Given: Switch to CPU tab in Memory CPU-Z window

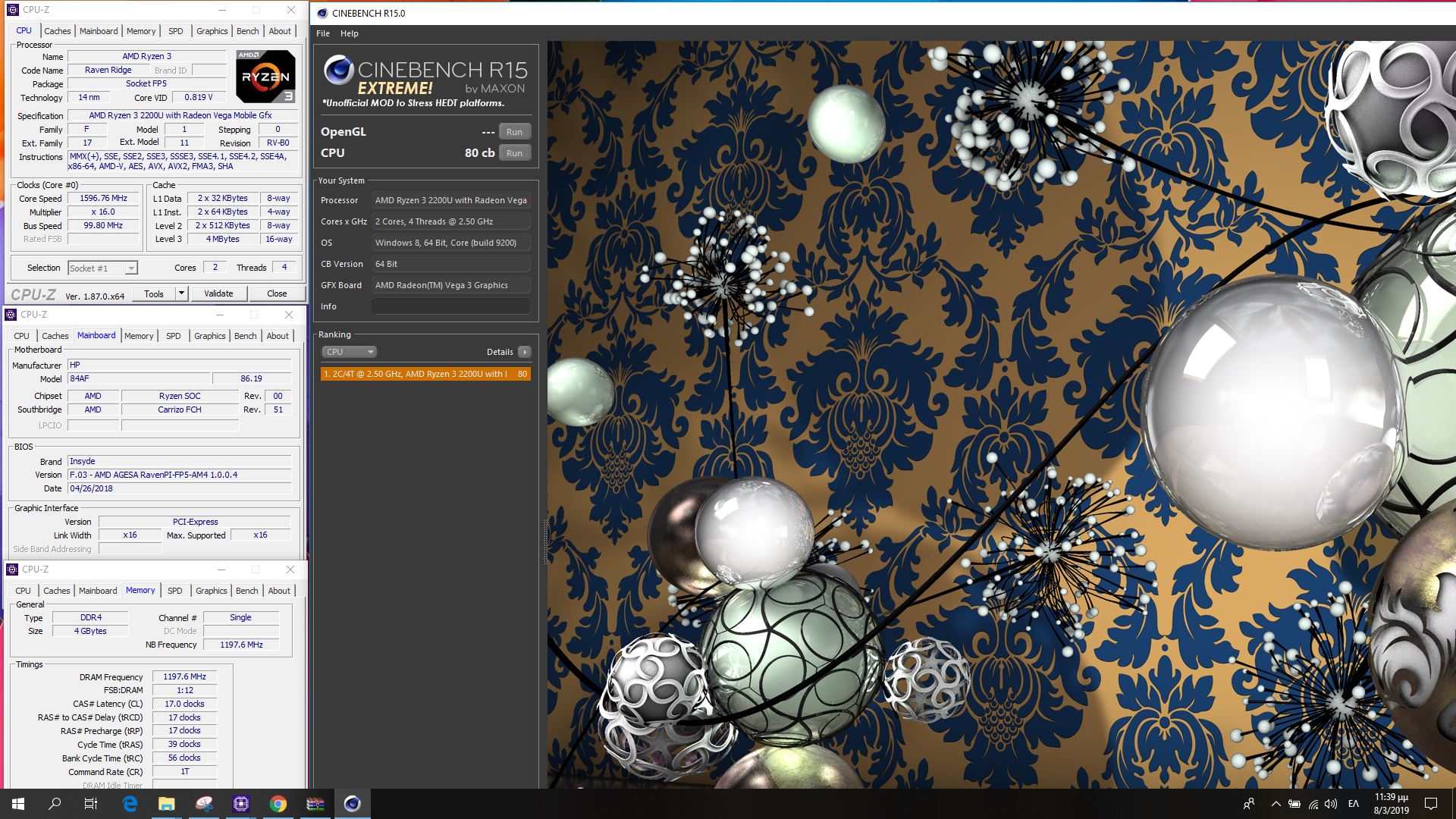Looking at the screenshot, I should point(24,591).
